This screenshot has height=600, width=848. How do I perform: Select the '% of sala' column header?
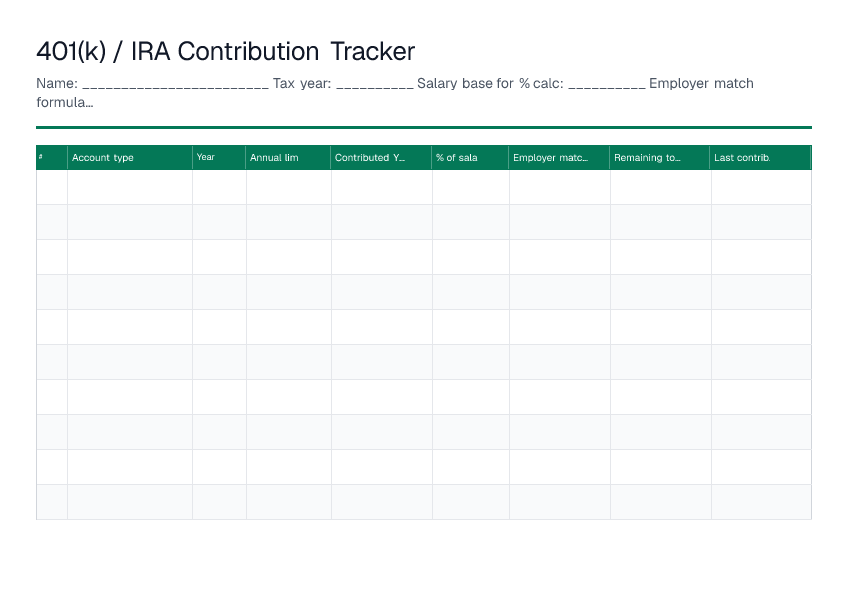pyautogui.click(x=471, y=157)
